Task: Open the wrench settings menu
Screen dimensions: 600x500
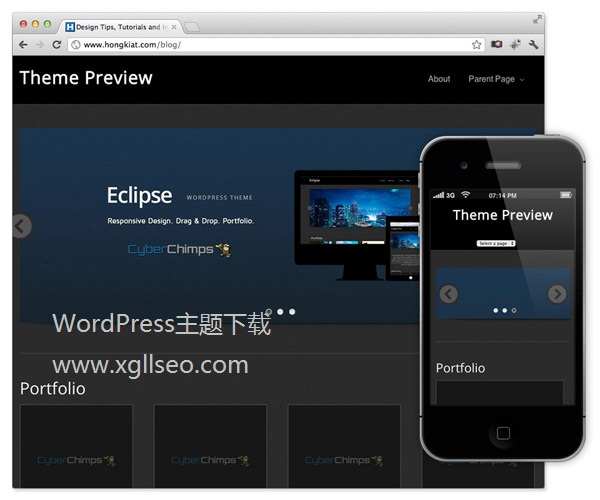Action: pos(533,44)
